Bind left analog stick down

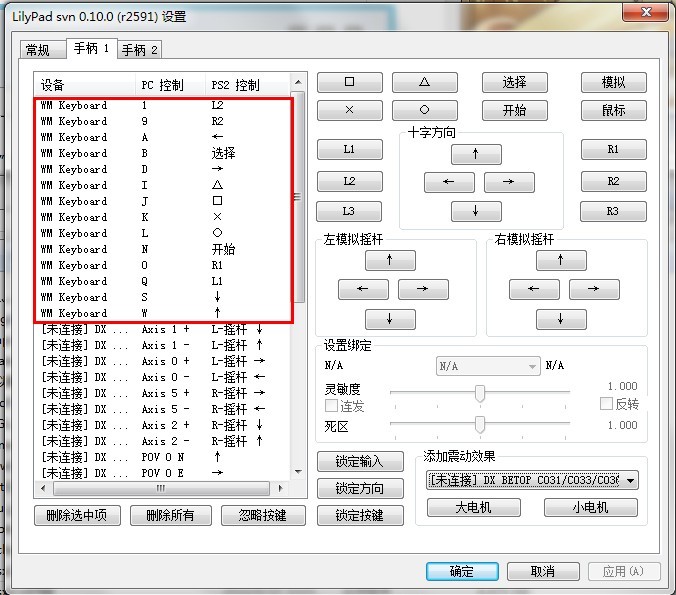click(390, 319)
